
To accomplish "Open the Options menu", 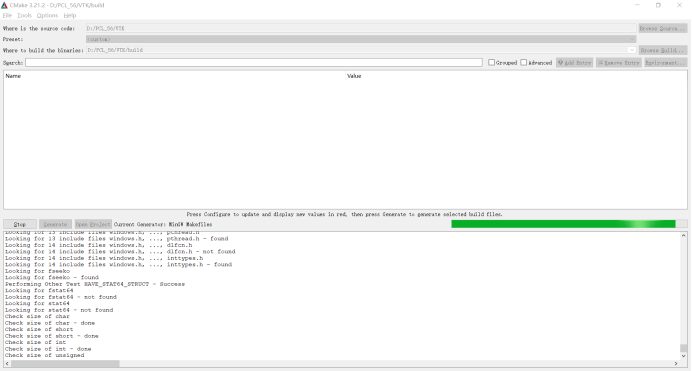I will 47,15.
